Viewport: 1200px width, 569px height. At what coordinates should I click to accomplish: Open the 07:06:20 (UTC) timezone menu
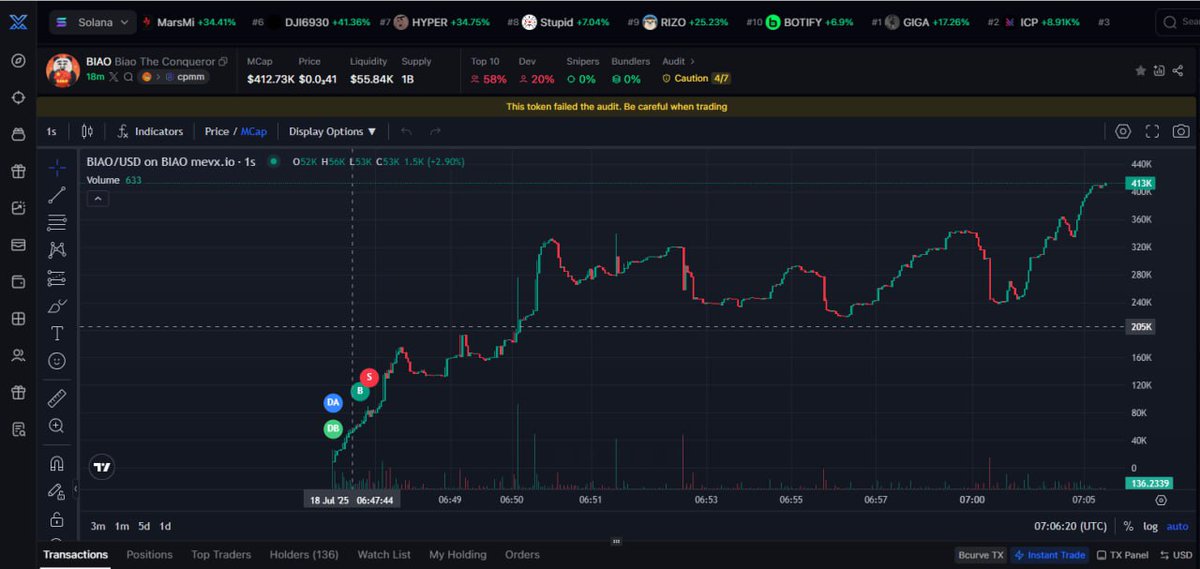[x=1070, y=526]
